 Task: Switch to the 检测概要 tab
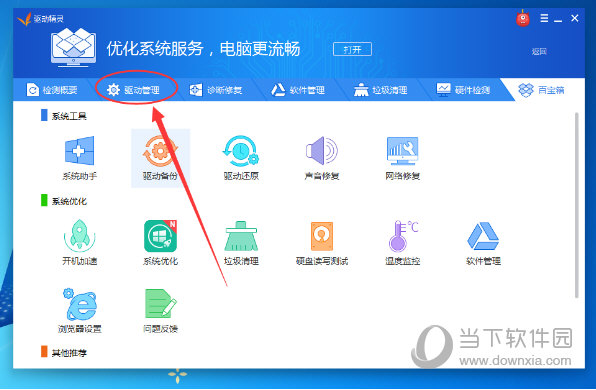tap(52, 90)
